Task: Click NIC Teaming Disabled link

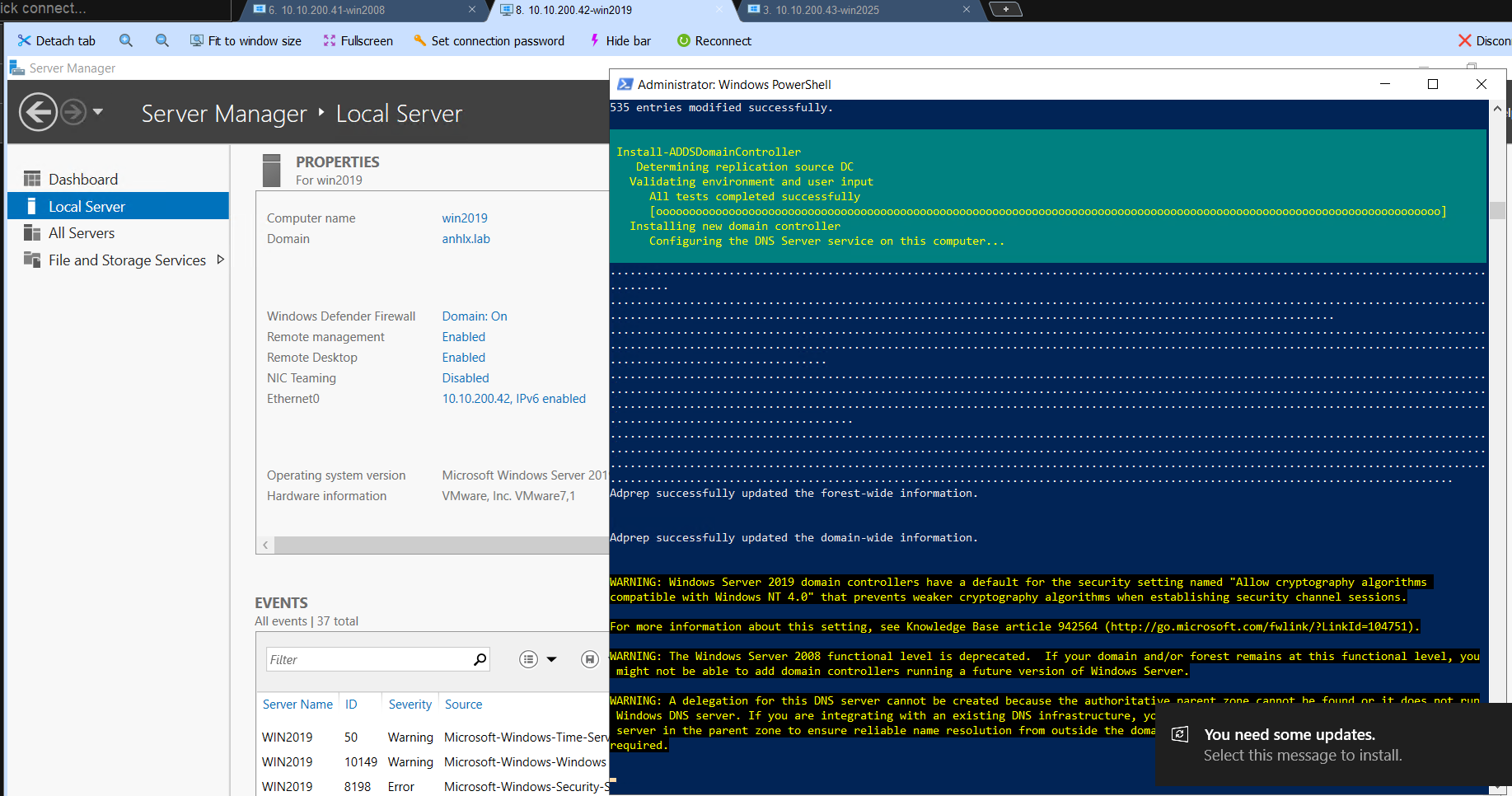Action: (x=466, y=378)
